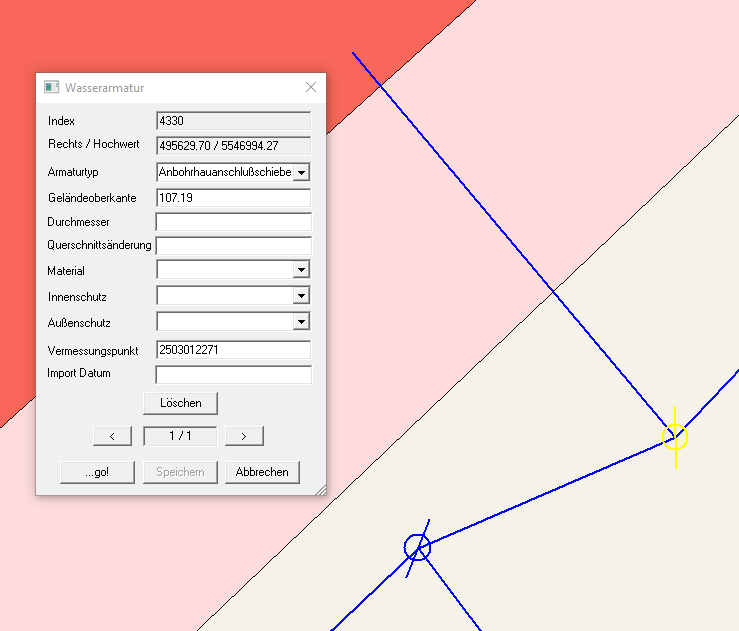Image resolution: width=739 pixels, height=631 pixels.
Task: Expand the Außenschutz combo box
Action: pos(302,322)
